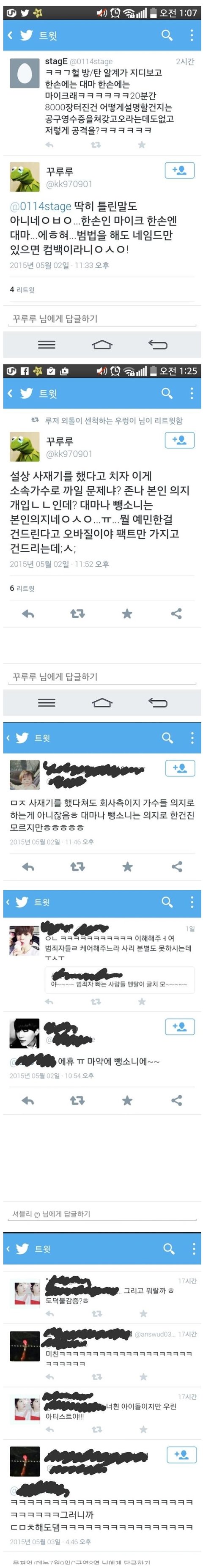Viewport: 203px width, 1568px height.
Task: Follow the author of the 11:46 오후 tweet
Action: click(x=180, y=768)
